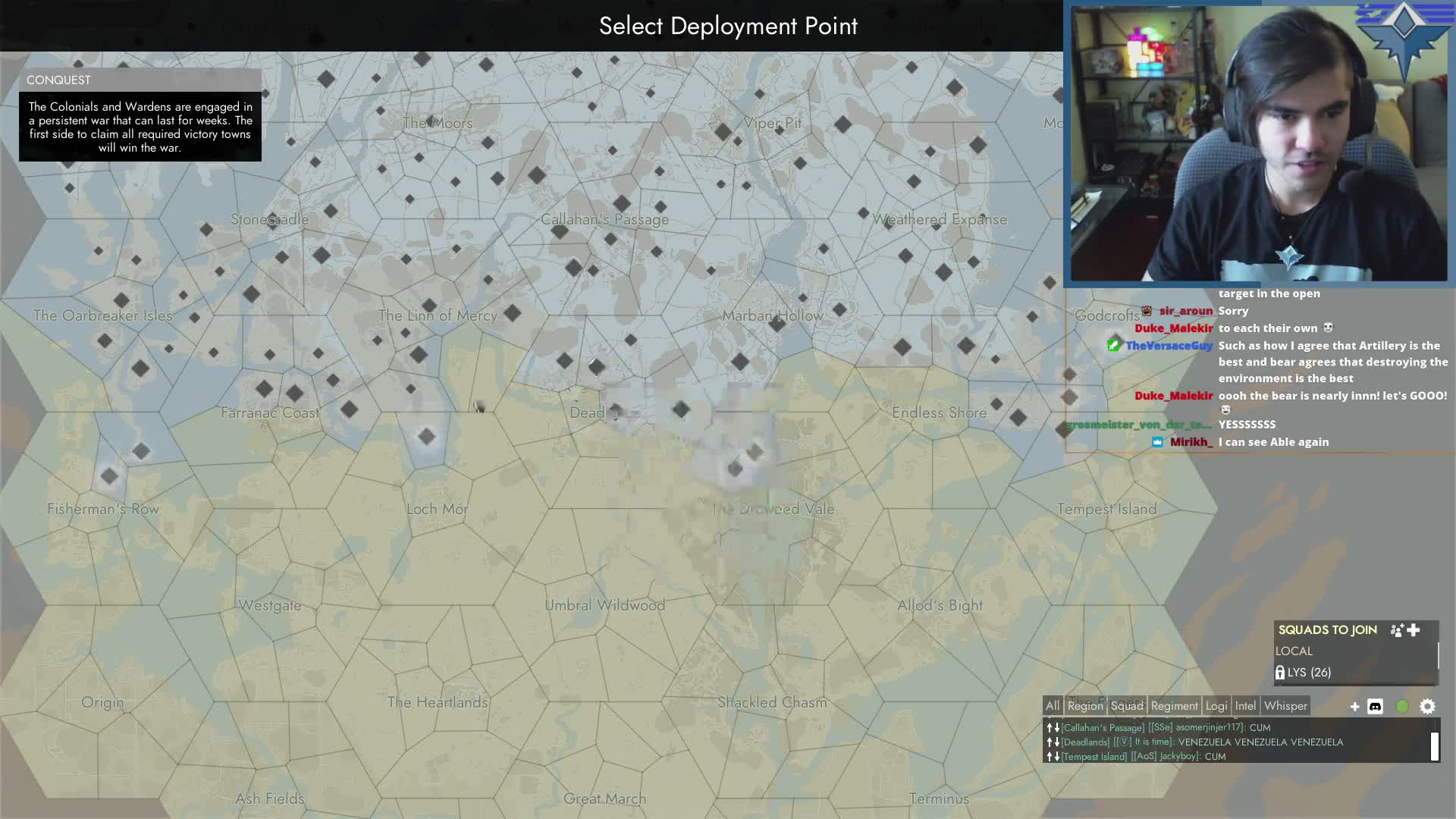Select Callahan's Passage region label

point(604,219)
